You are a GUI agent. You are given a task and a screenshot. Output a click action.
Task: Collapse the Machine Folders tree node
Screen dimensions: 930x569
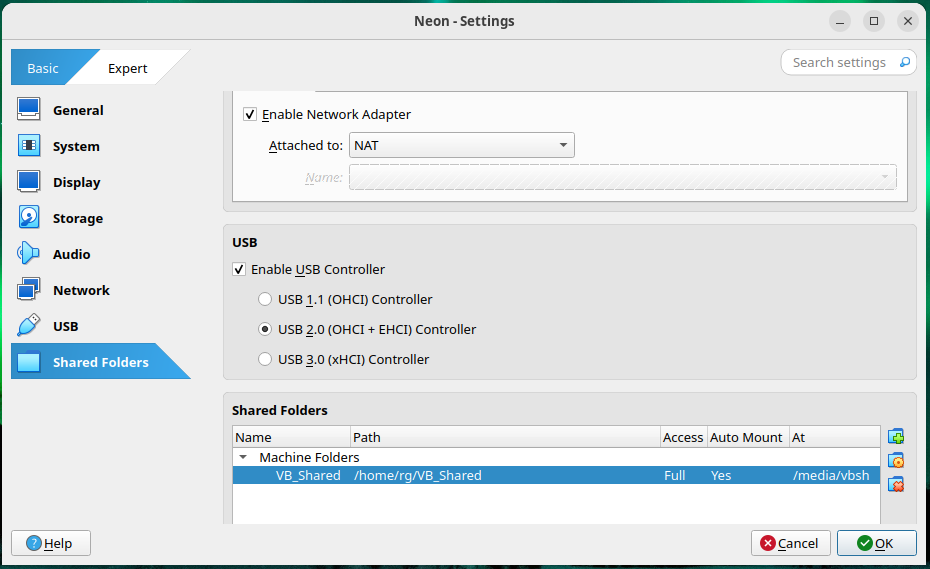pyautogui.click(x=244, y=457)
